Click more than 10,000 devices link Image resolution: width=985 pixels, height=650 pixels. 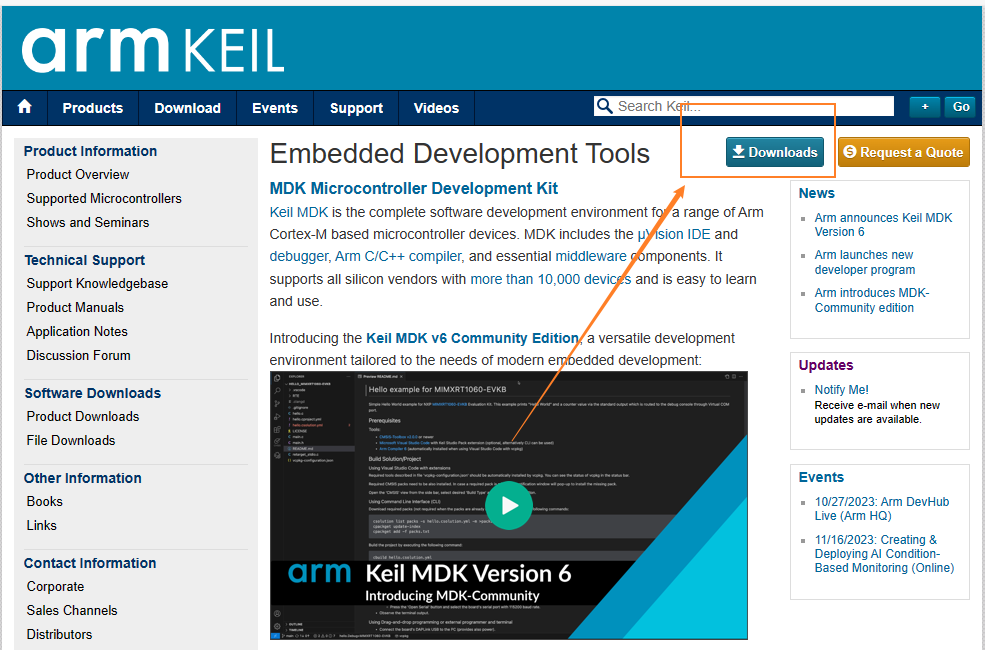pos(551,279)
